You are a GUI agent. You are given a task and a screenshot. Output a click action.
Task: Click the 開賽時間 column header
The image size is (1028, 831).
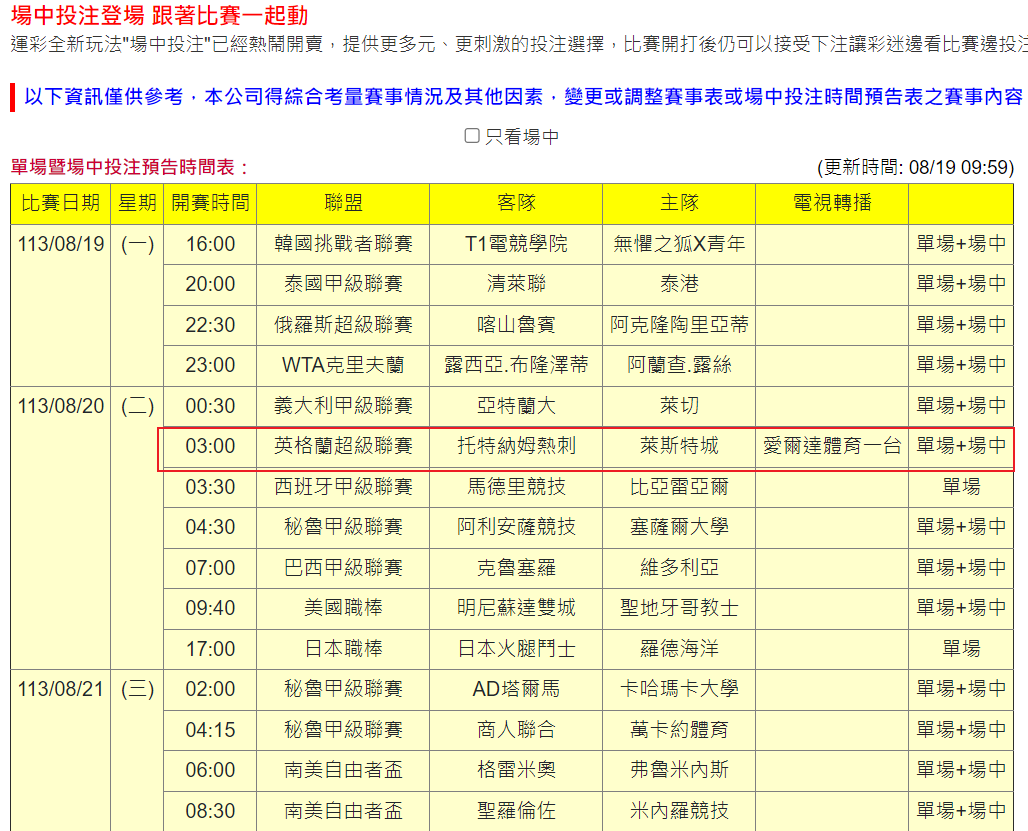click(210, 203)
